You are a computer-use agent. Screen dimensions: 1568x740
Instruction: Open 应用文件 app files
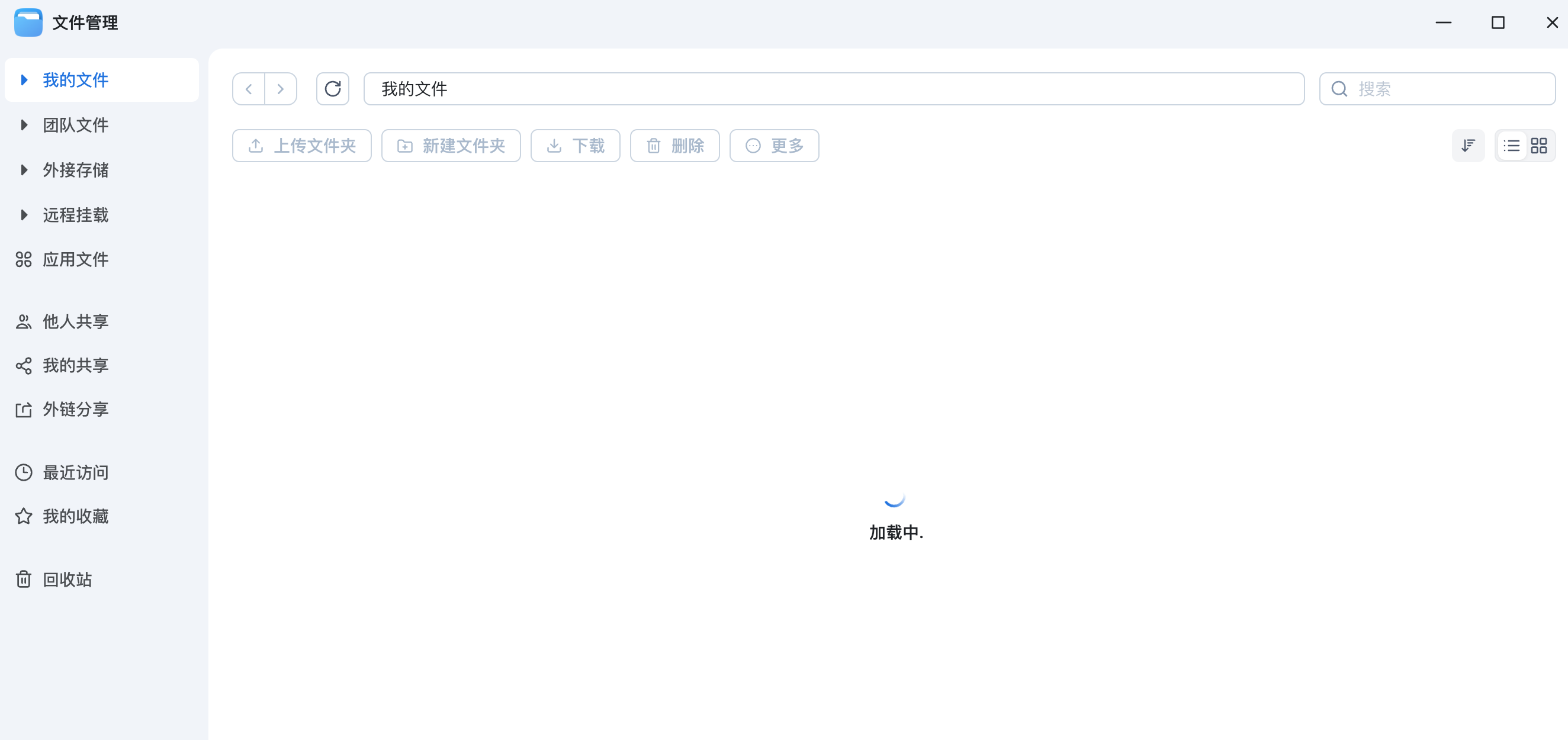pos(75,259)
